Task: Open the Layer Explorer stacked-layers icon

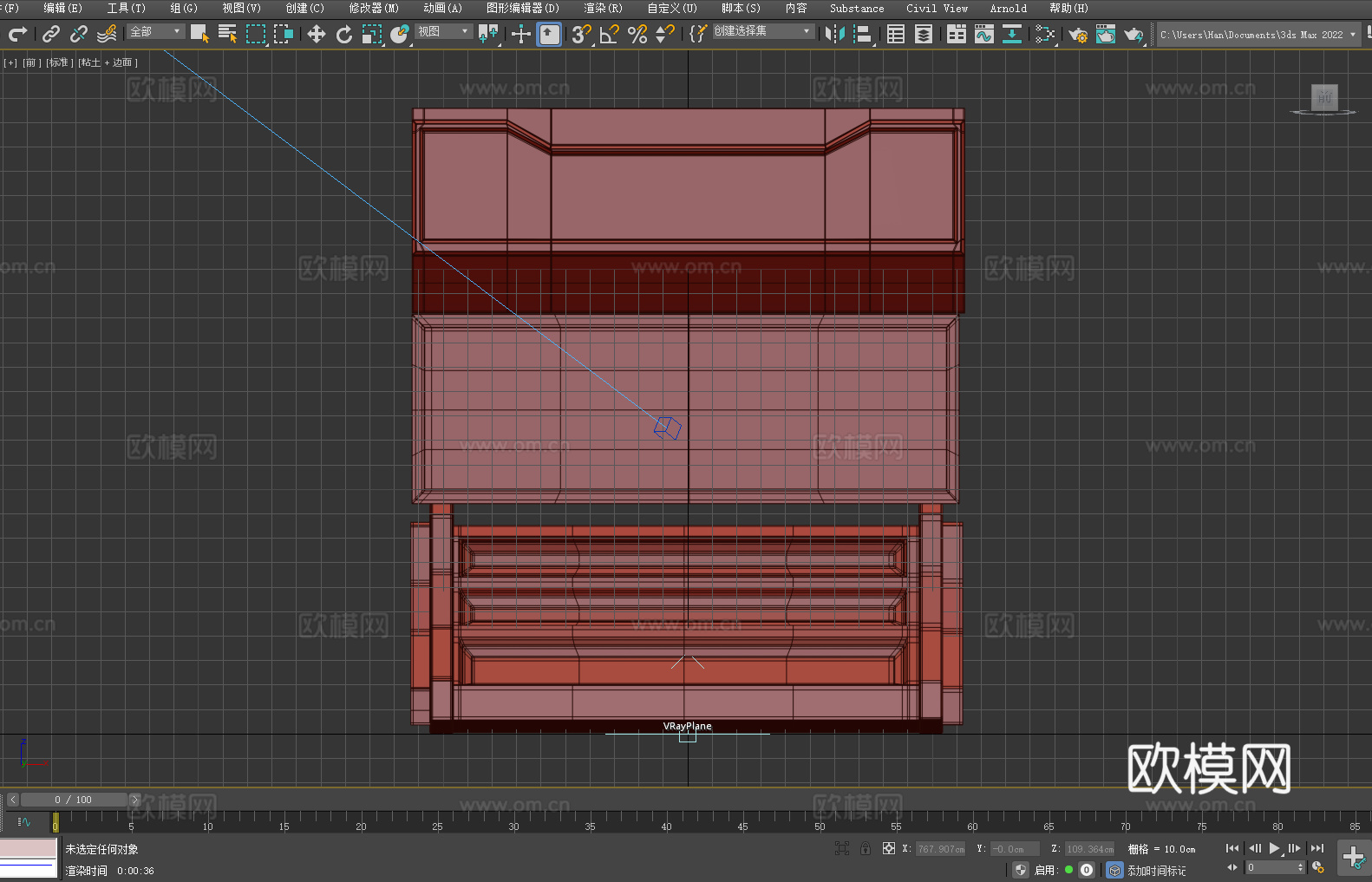Action: click(x=924, y=34)
